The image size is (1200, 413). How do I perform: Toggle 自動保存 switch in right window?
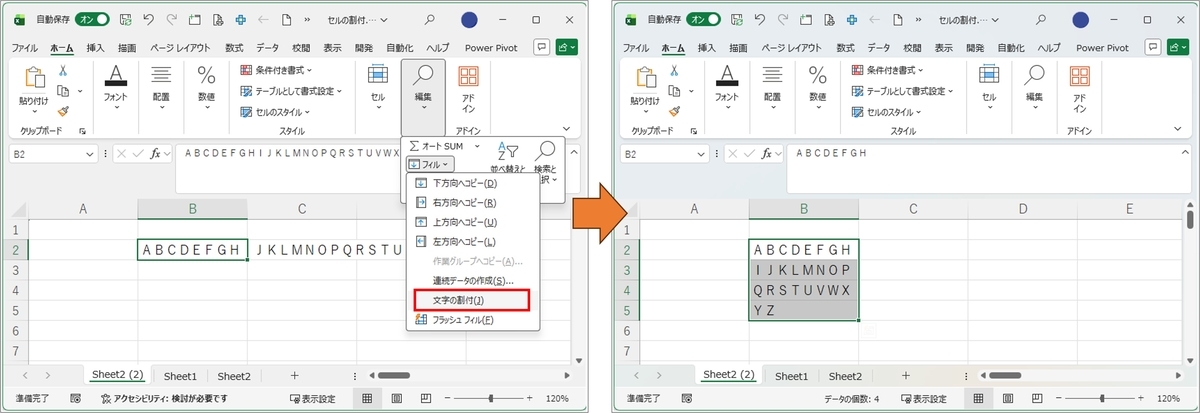704,19
